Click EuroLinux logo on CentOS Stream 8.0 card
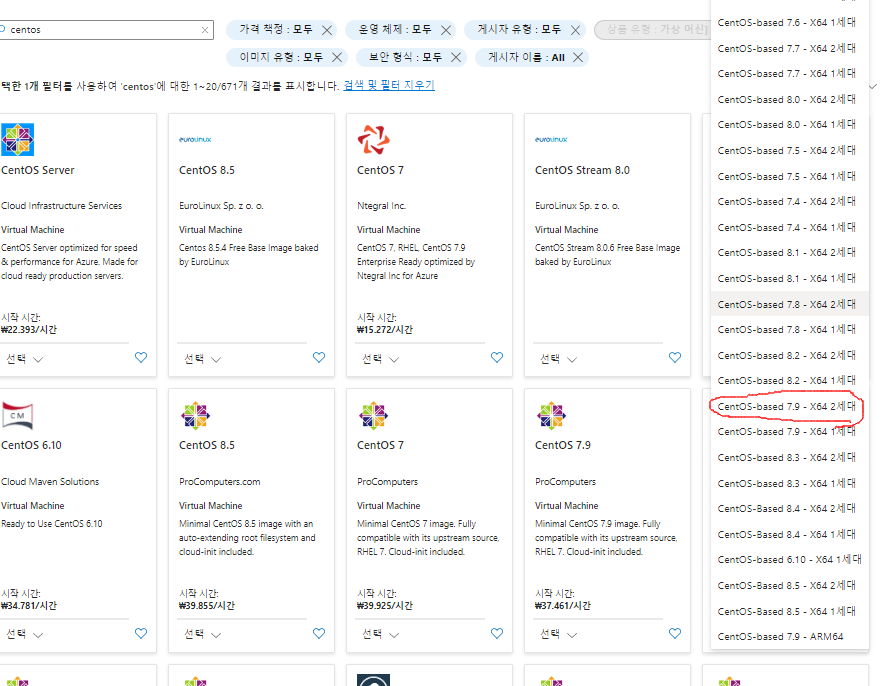The height and width of the screenshot is (686, 884). 551,139
